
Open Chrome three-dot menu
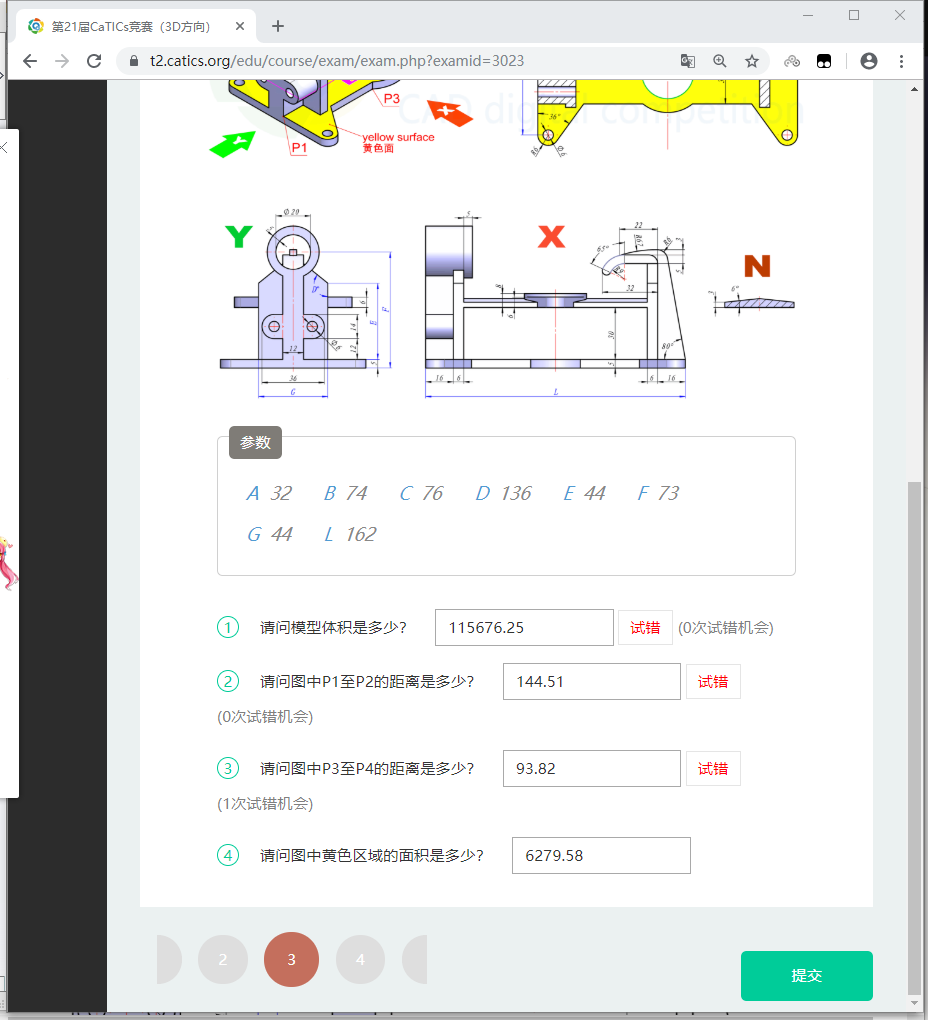click(x=902, y=61)
